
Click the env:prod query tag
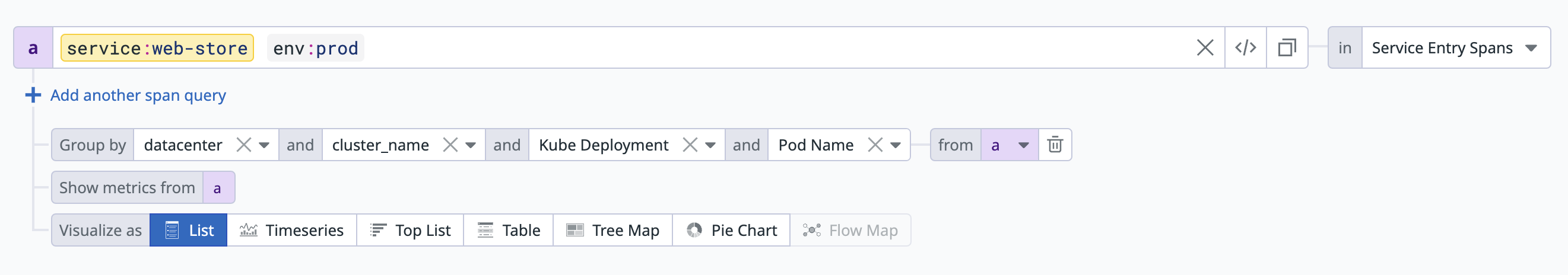pyautogui.click(x=315, y=47)
